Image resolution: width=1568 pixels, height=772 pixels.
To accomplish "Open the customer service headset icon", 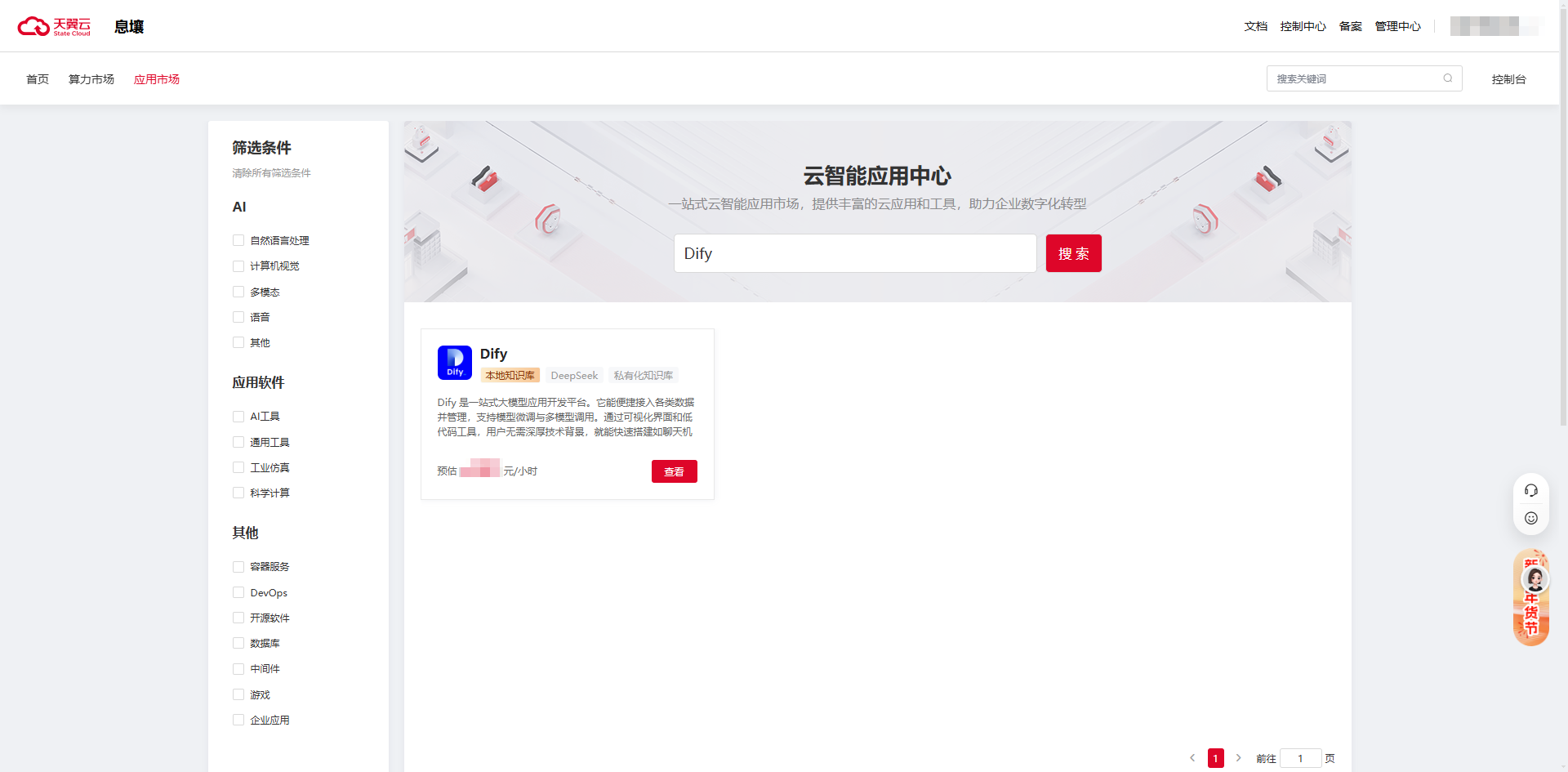I will 1531,490.
